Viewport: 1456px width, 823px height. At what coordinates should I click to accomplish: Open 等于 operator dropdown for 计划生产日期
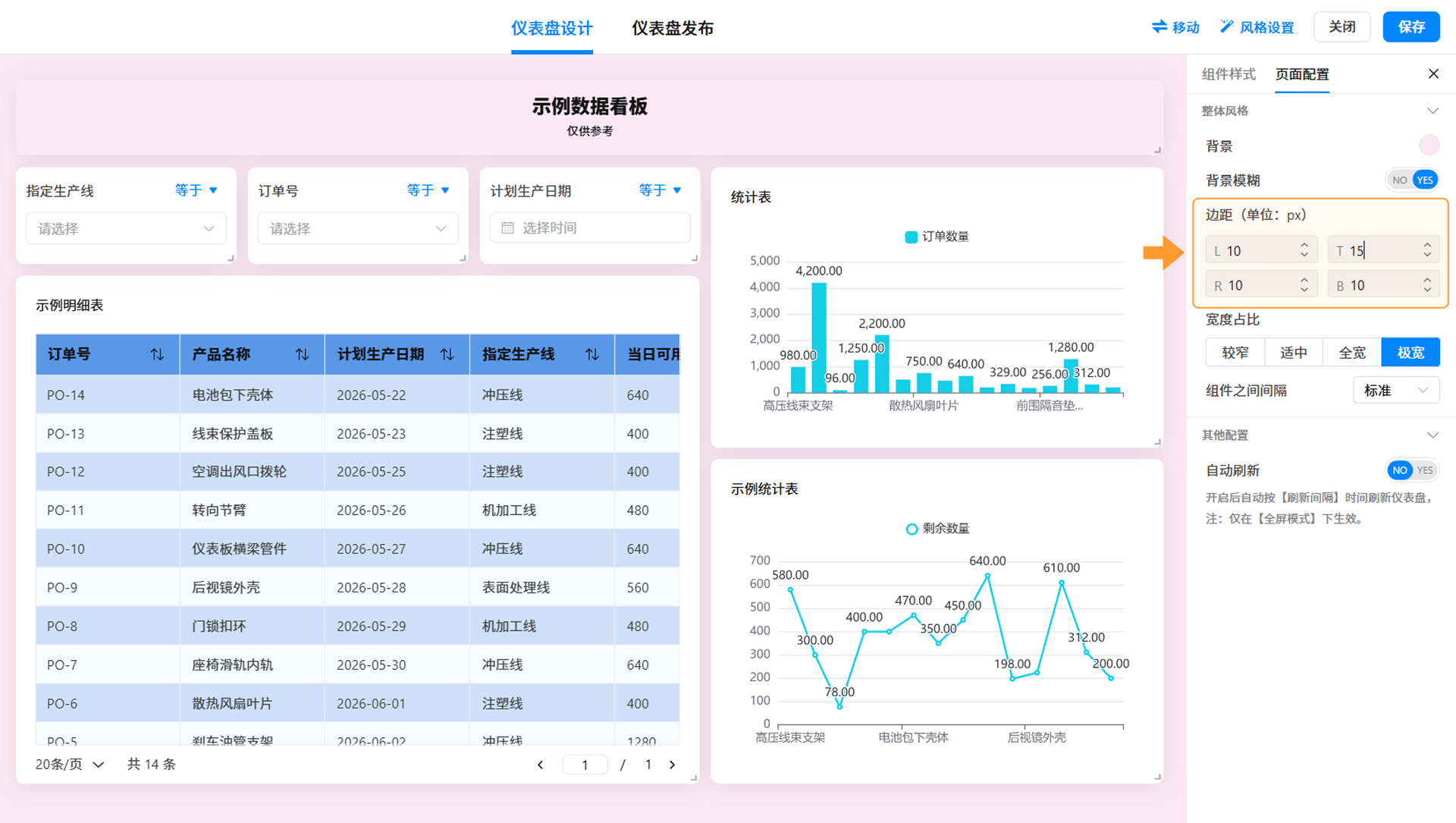[661, 190]
